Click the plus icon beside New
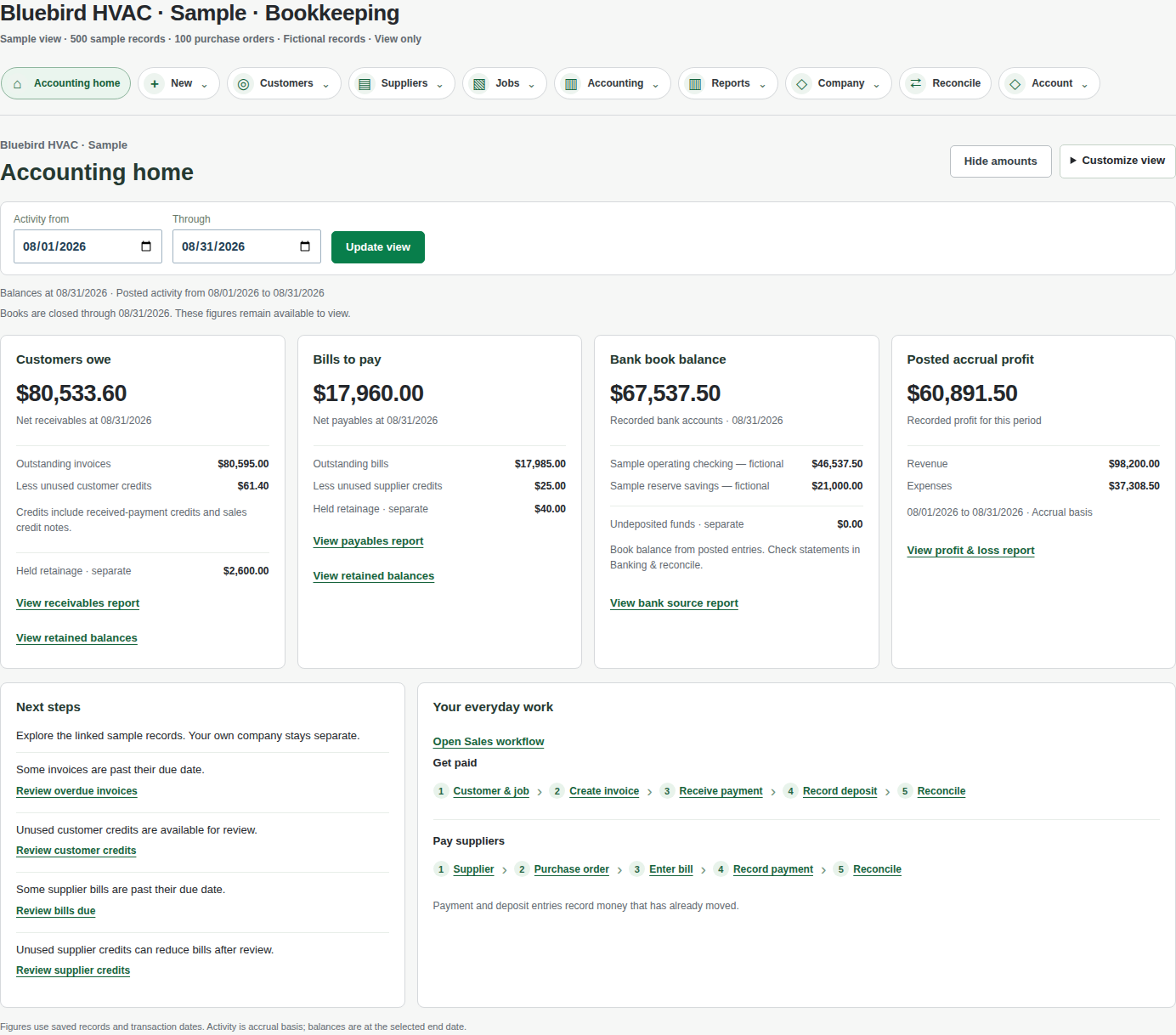The image size is (1176, 1035). (155, 84)
